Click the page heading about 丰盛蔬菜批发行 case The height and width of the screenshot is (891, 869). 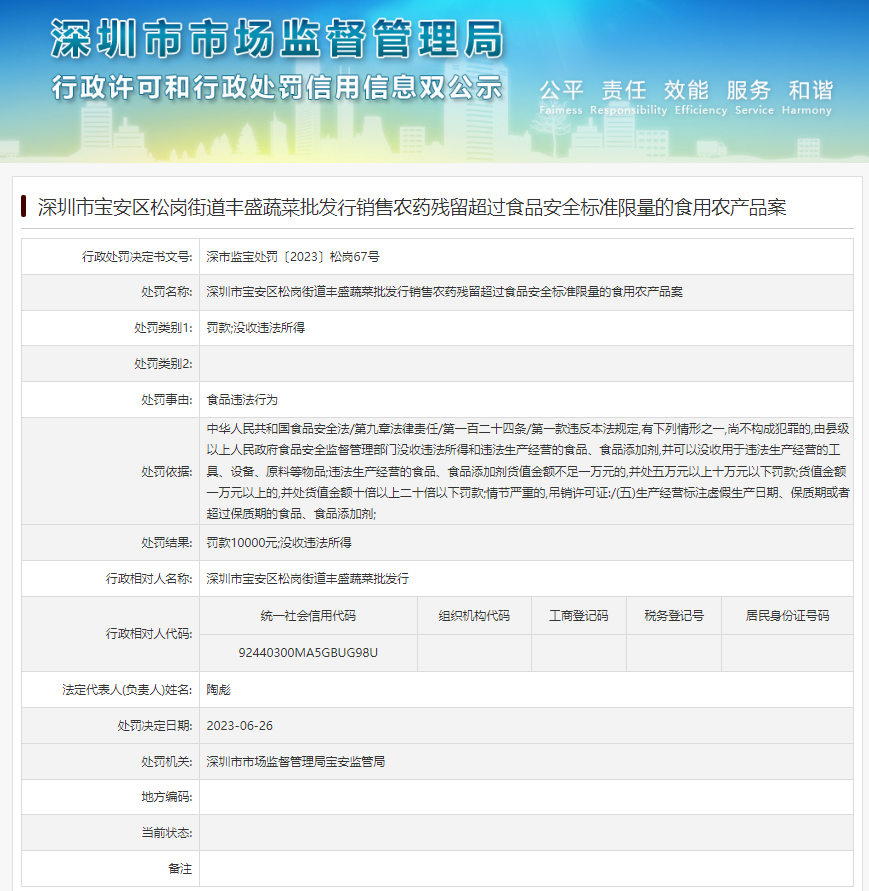click(412, 207)
